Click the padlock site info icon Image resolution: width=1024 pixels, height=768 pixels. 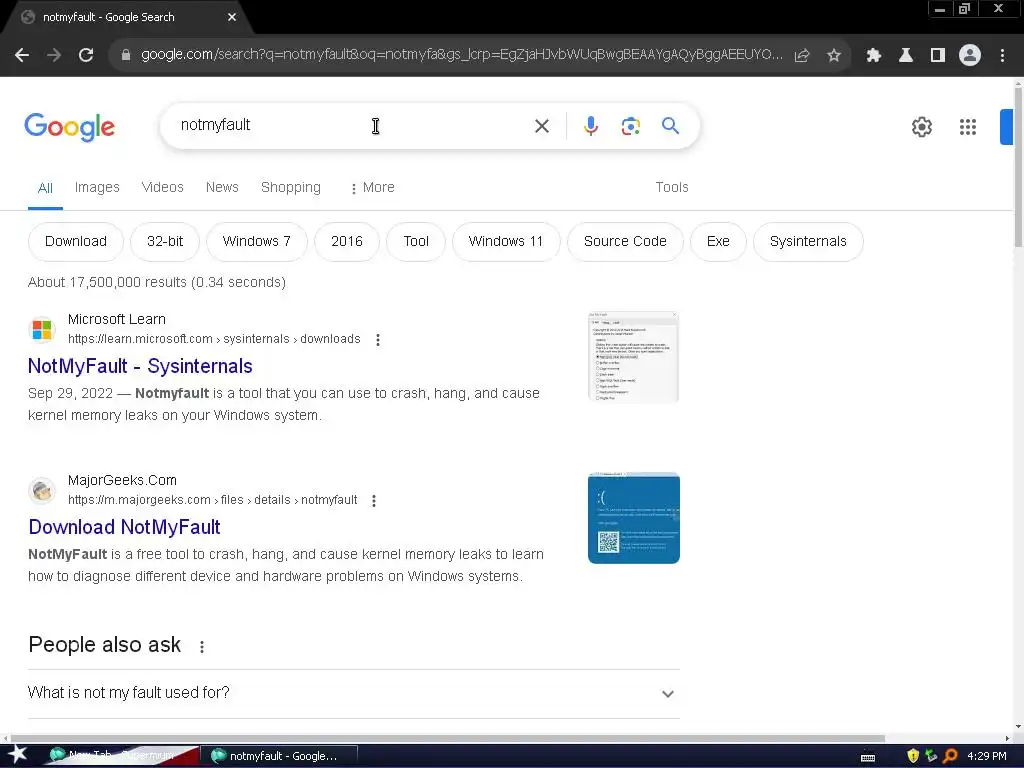pyautogui.click(x=126, y=55)
